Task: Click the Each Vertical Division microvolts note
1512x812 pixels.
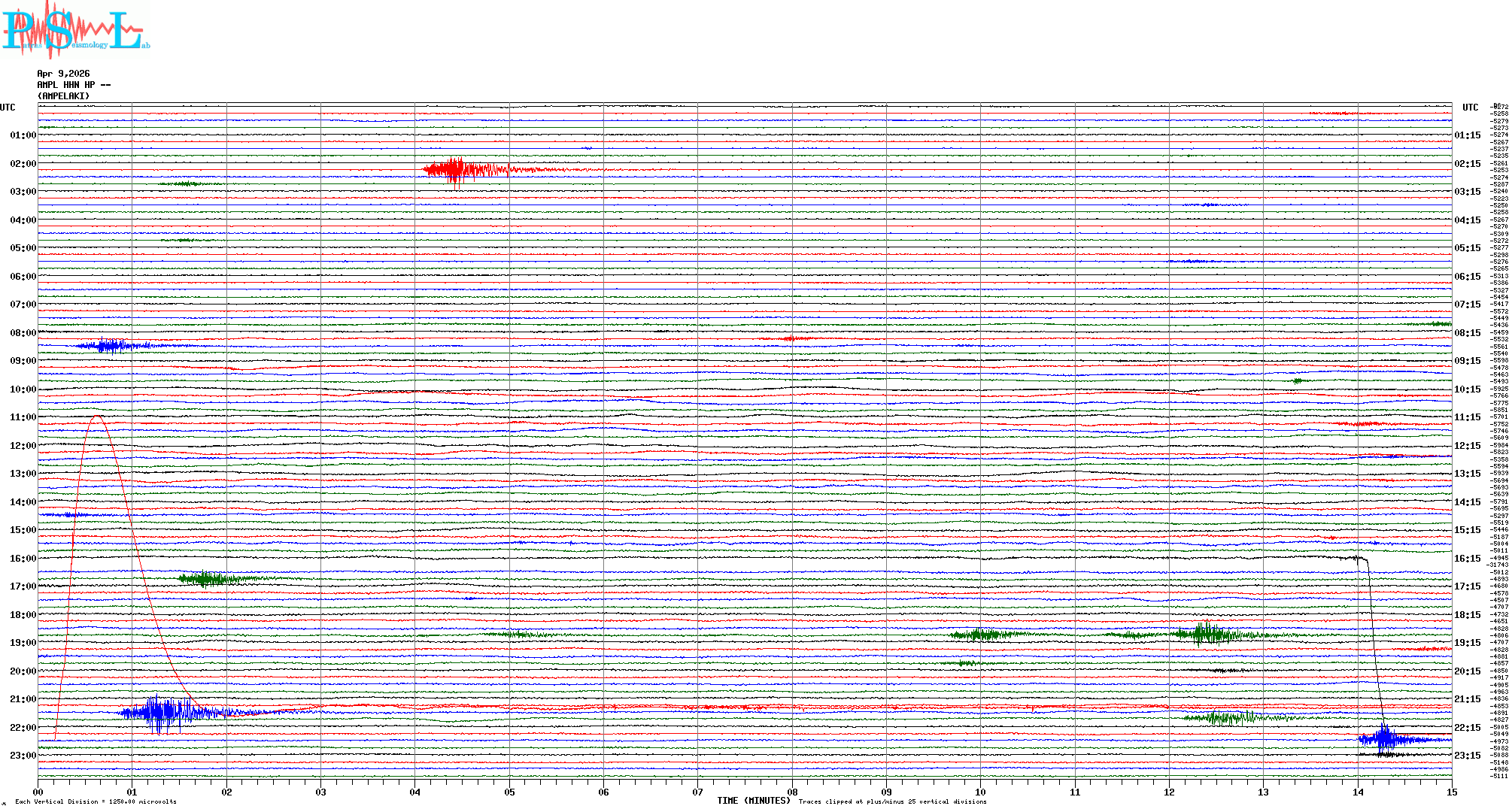Action: pos(96,801)
